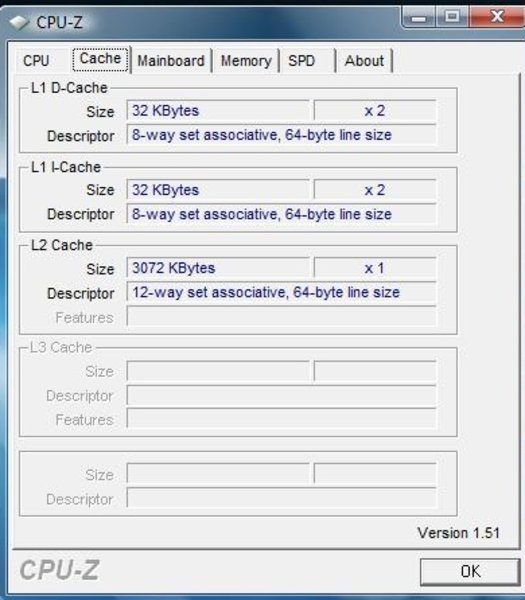This screenshot has width=525, height=600.
Task: Select the L1 D-Cache descriptor field
Action: (281, 135)
